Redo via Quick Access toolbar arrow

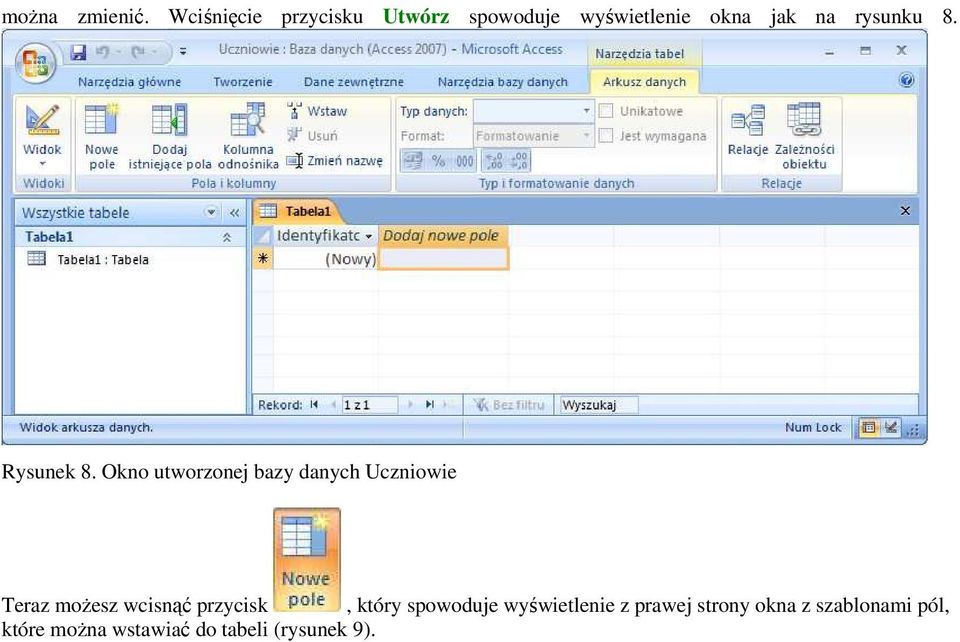pos(138,53)
